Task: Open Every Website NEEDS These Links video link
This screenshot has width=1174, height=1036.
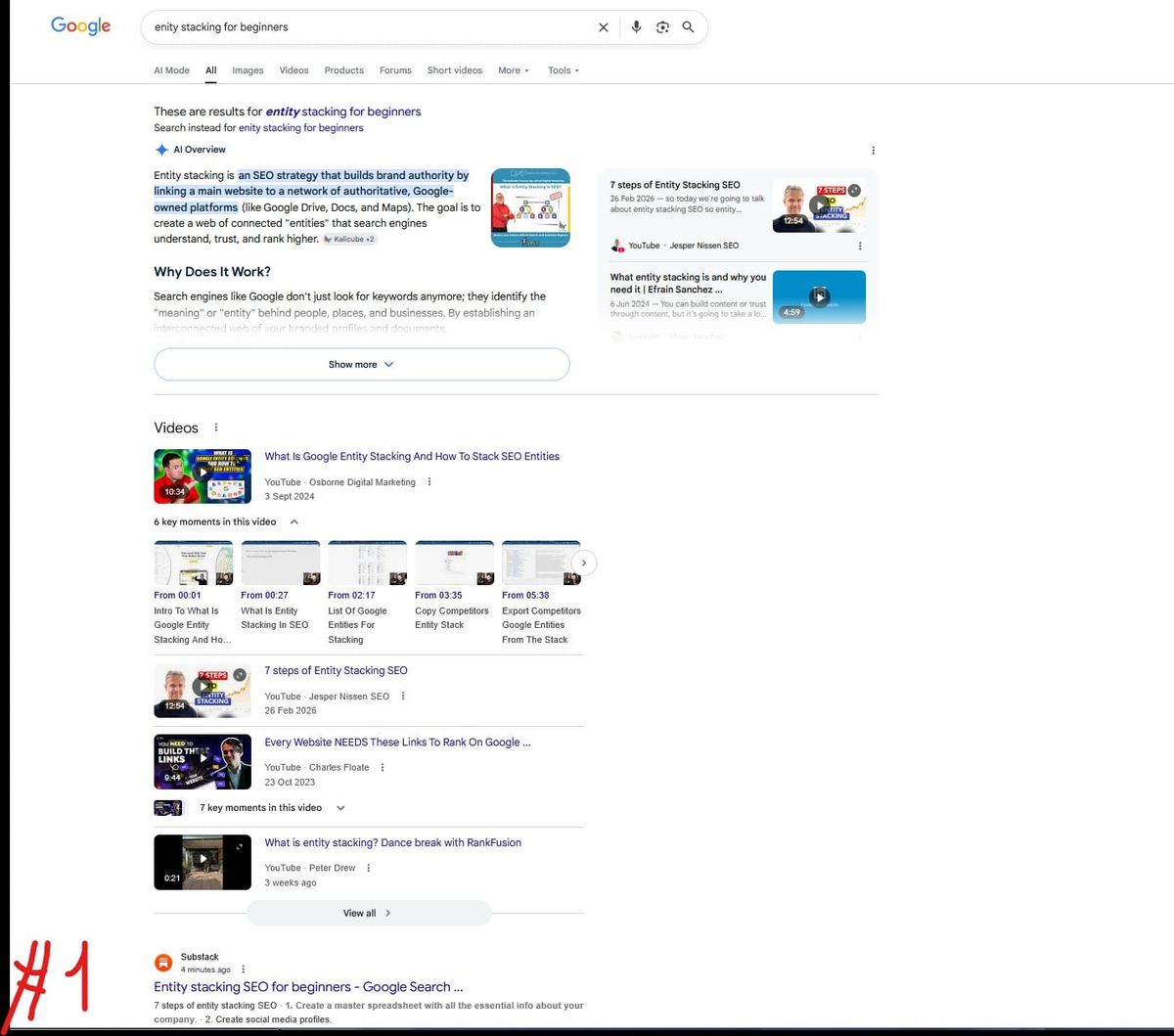Action: [x=397, y=743]
